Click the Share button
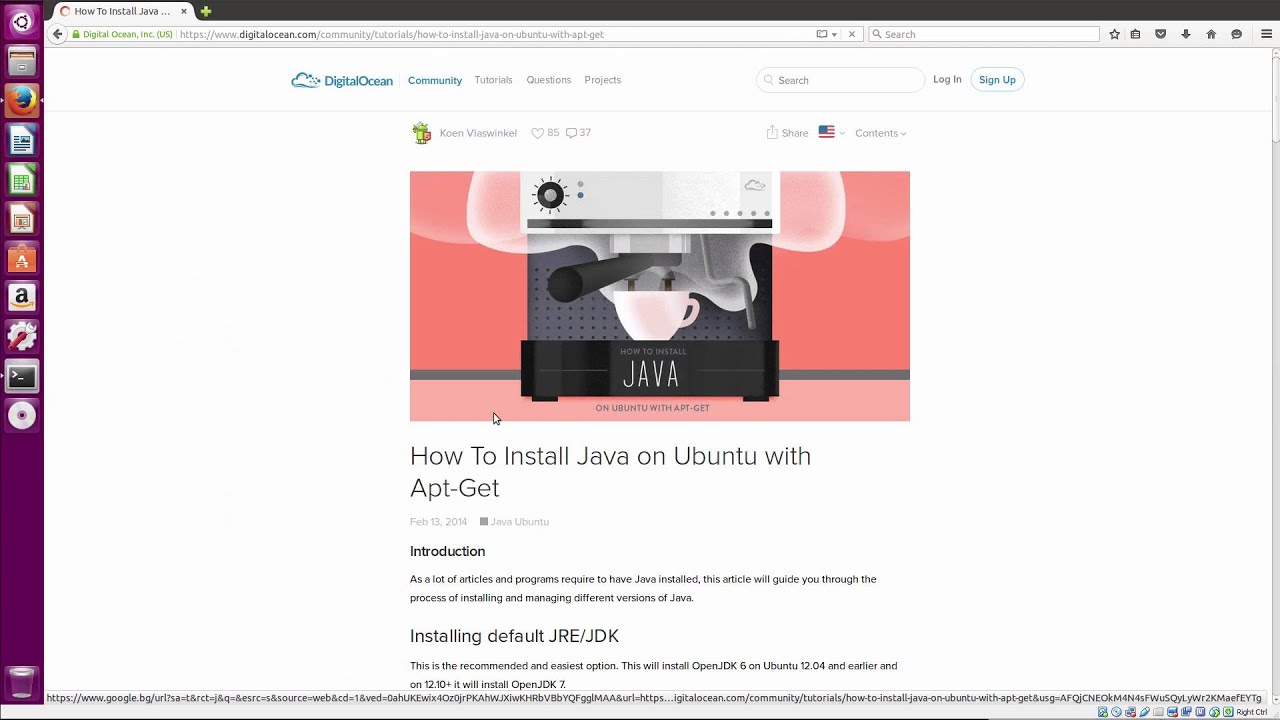The width and height of the screenshot is (1280, 720). [x=787, y=133]
